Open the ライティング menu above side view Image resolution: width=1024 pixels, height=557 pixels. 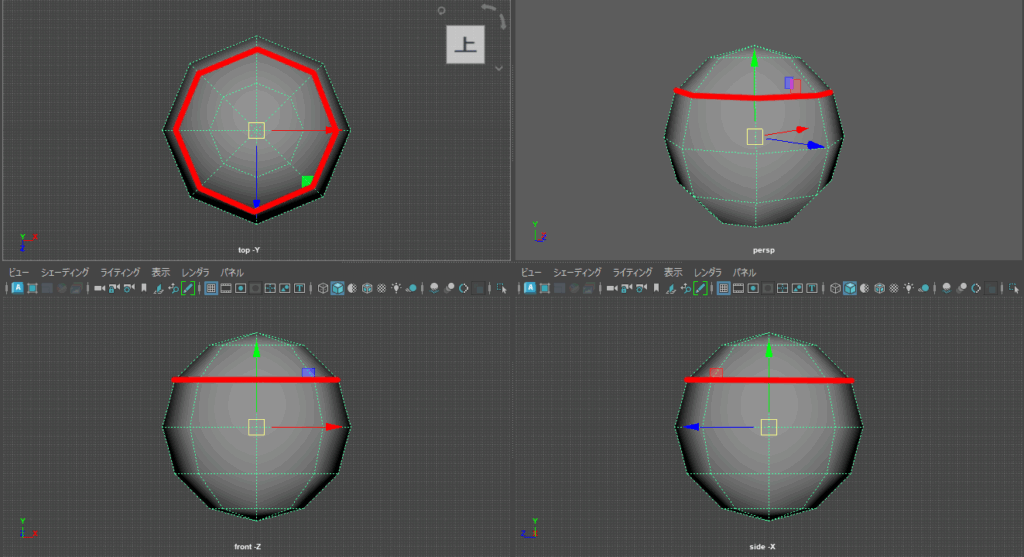(x=632, y=272)
